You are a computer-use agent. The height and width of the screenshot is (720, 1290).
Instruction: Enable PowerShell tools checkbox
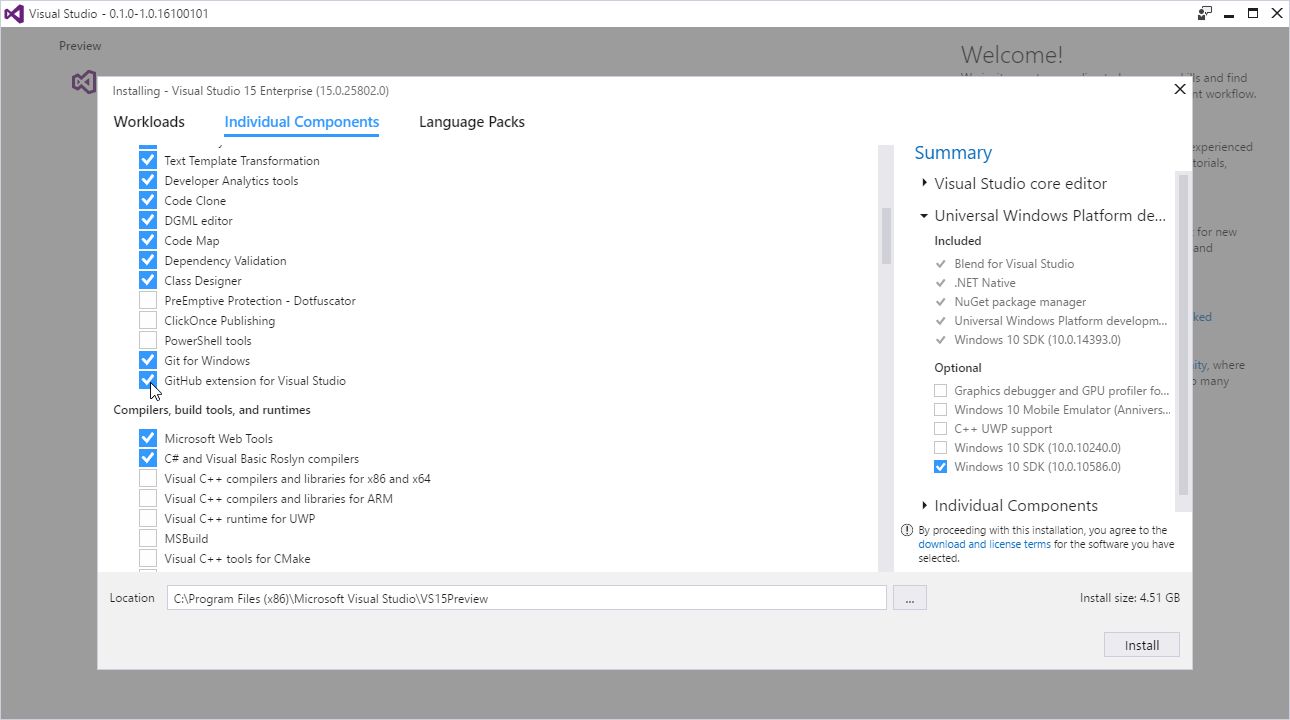(148, 341)
